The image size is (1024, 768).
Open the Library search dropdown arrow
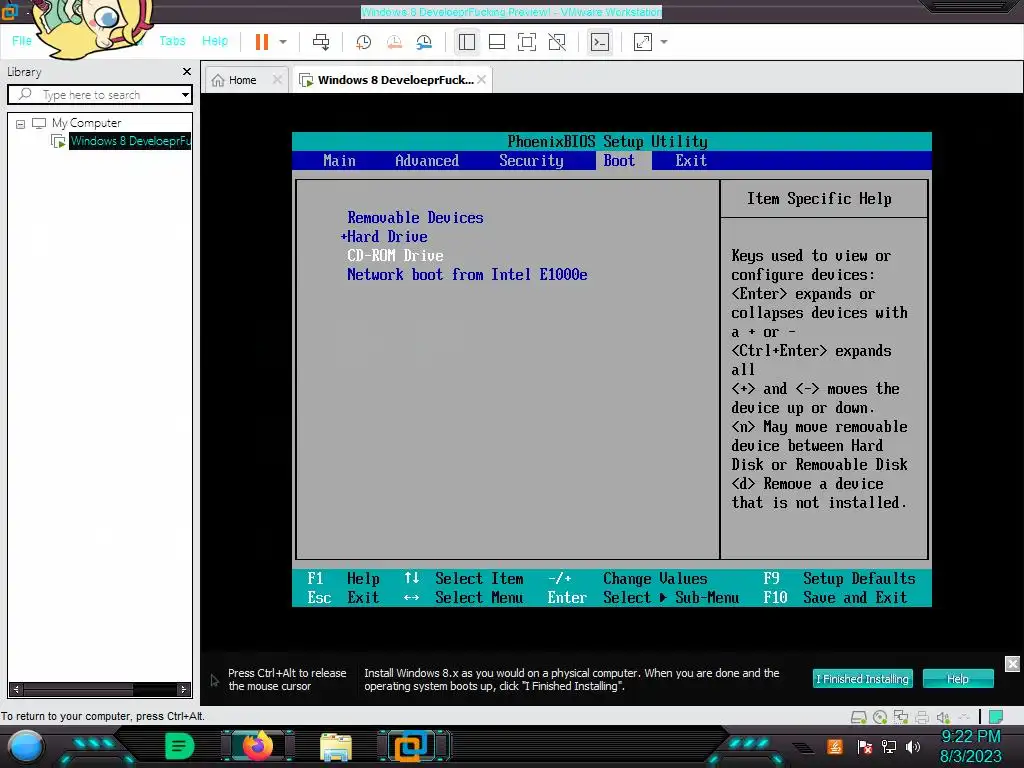point(185,95)
